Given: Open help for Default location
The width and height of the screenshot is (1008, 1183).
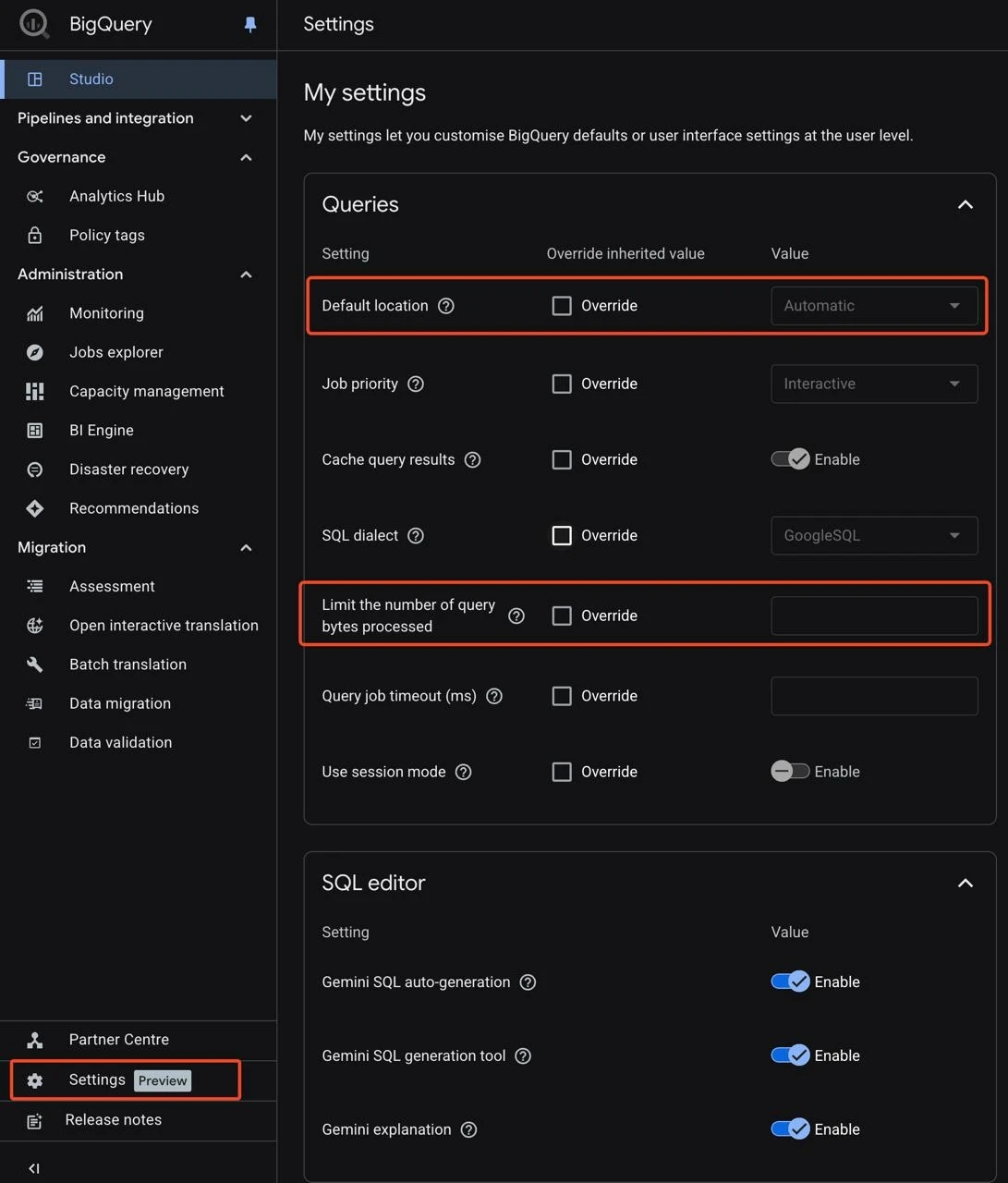Looking at the screenshot, I should [446, 306].
